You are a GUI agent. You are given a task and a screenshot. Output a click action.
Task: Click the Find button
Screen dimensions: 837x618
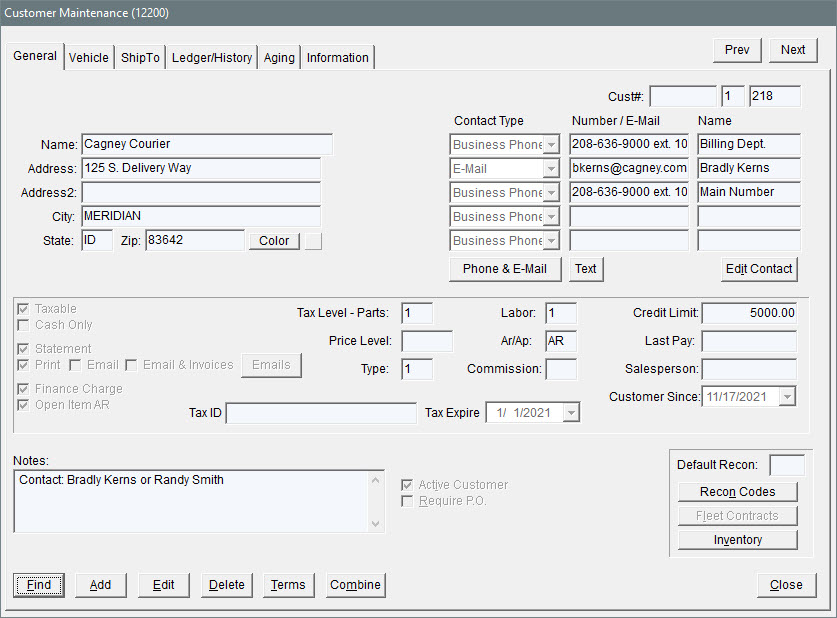[x=39, y=585]
